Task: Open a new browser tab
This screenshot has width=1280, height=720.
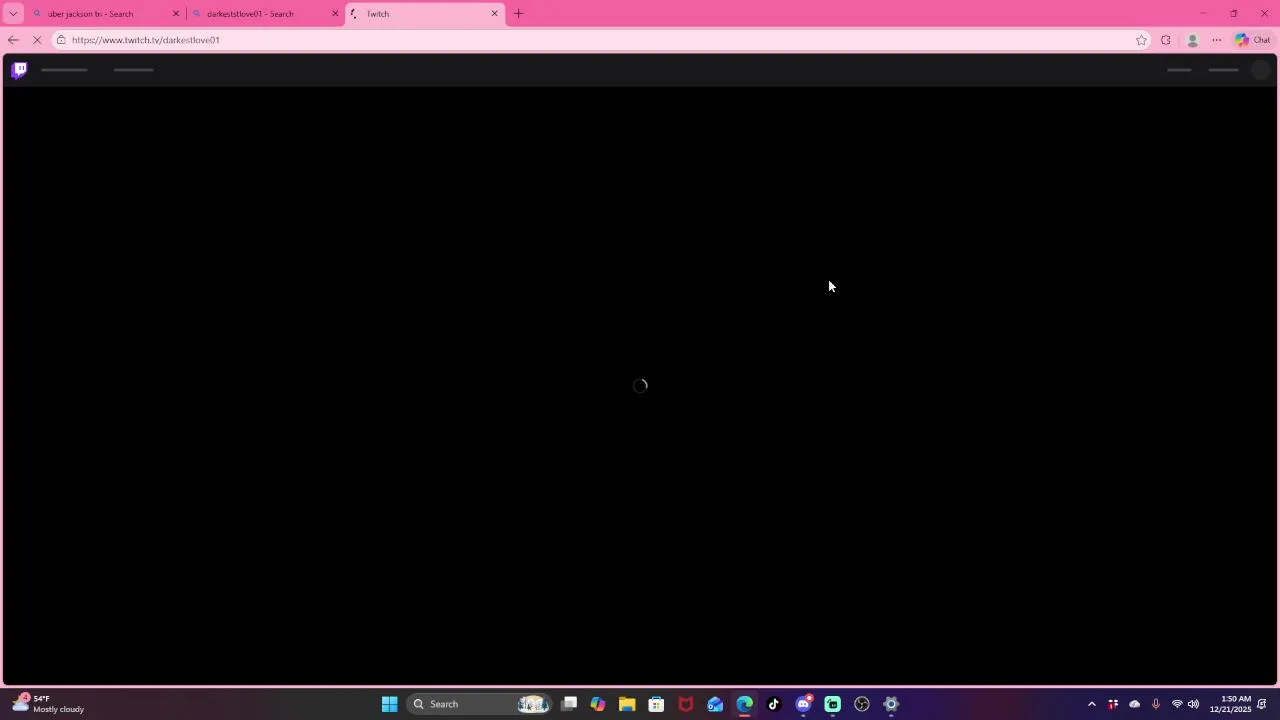Action: click(x=518, y=14)
